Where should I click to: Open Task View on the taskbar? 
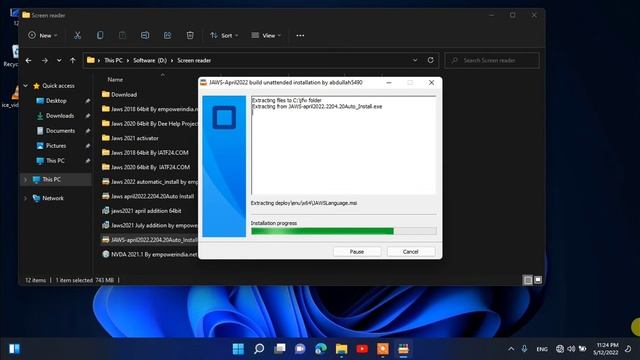(x=280, y=349)
